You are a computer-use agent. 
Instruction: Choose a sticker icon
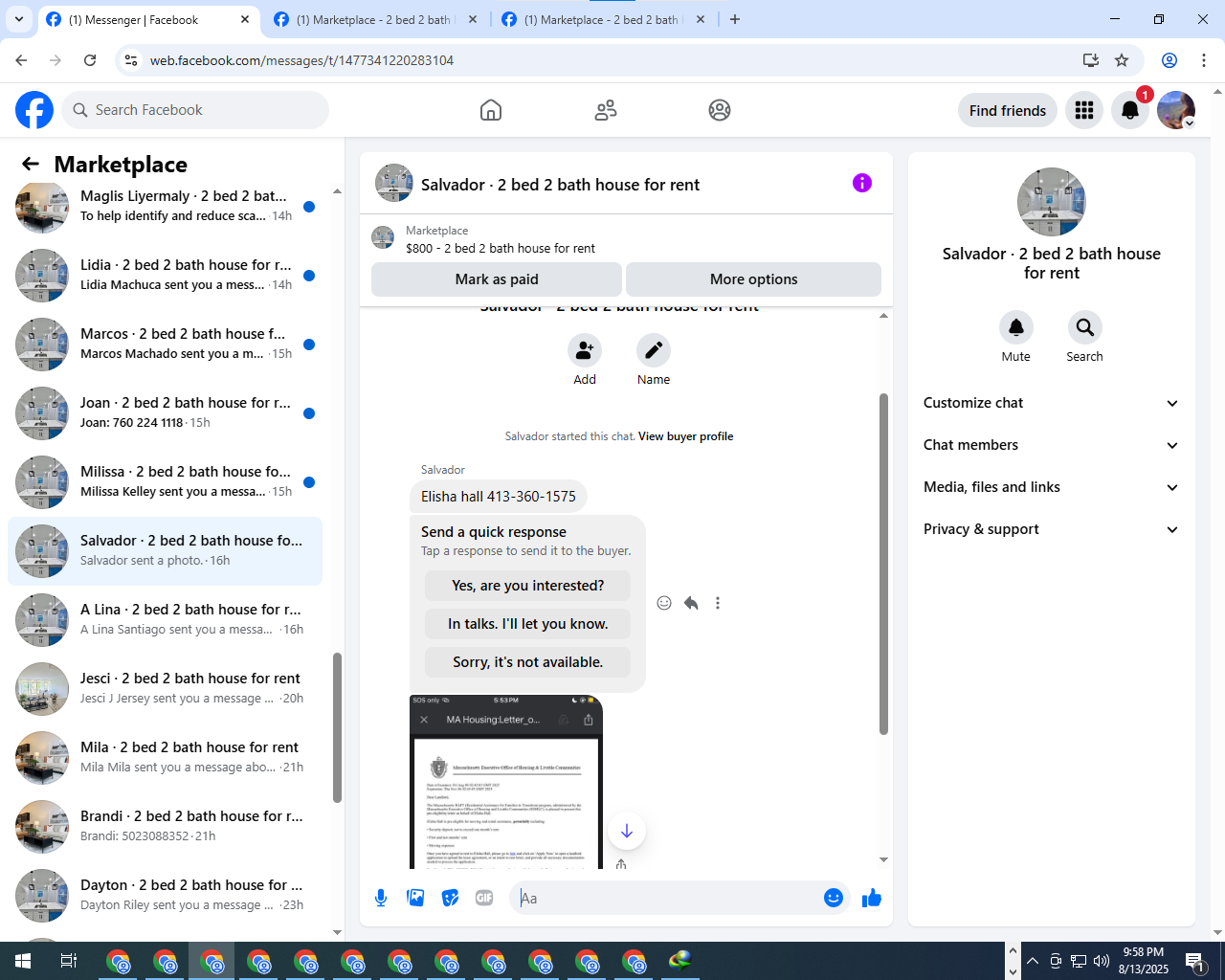[x=450, y=898]
